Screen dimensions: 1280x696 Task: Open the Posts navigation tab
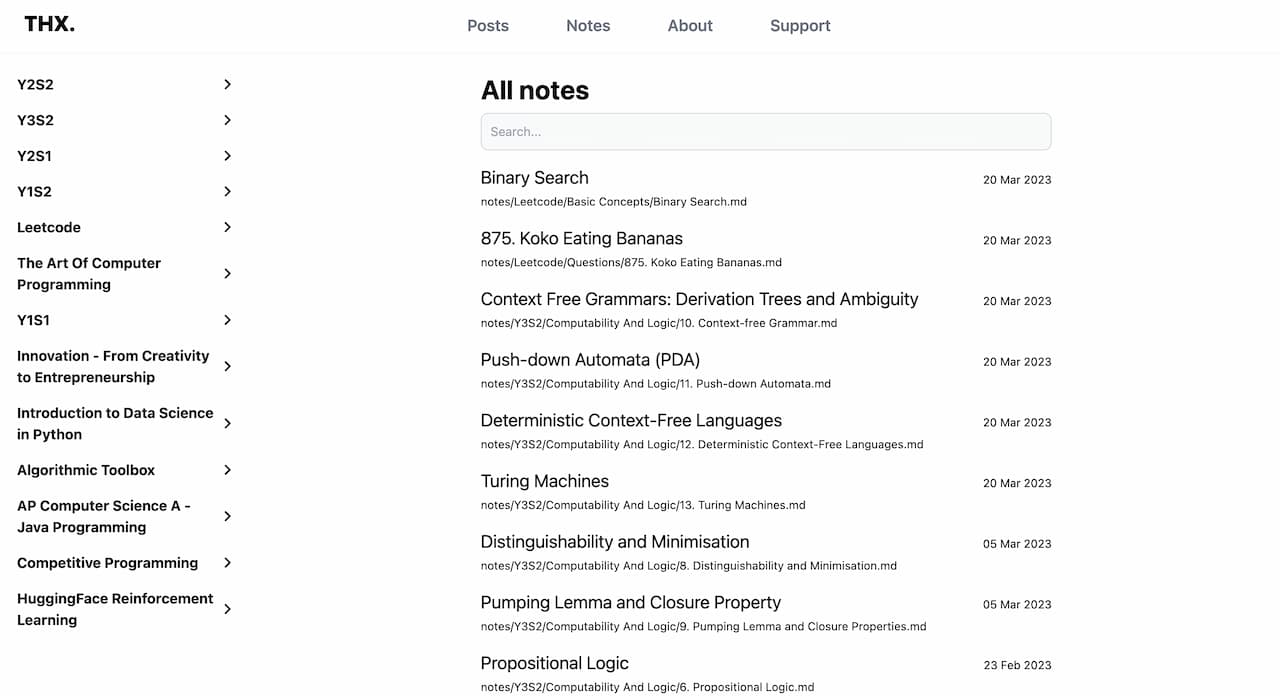(x=488, y=26)
